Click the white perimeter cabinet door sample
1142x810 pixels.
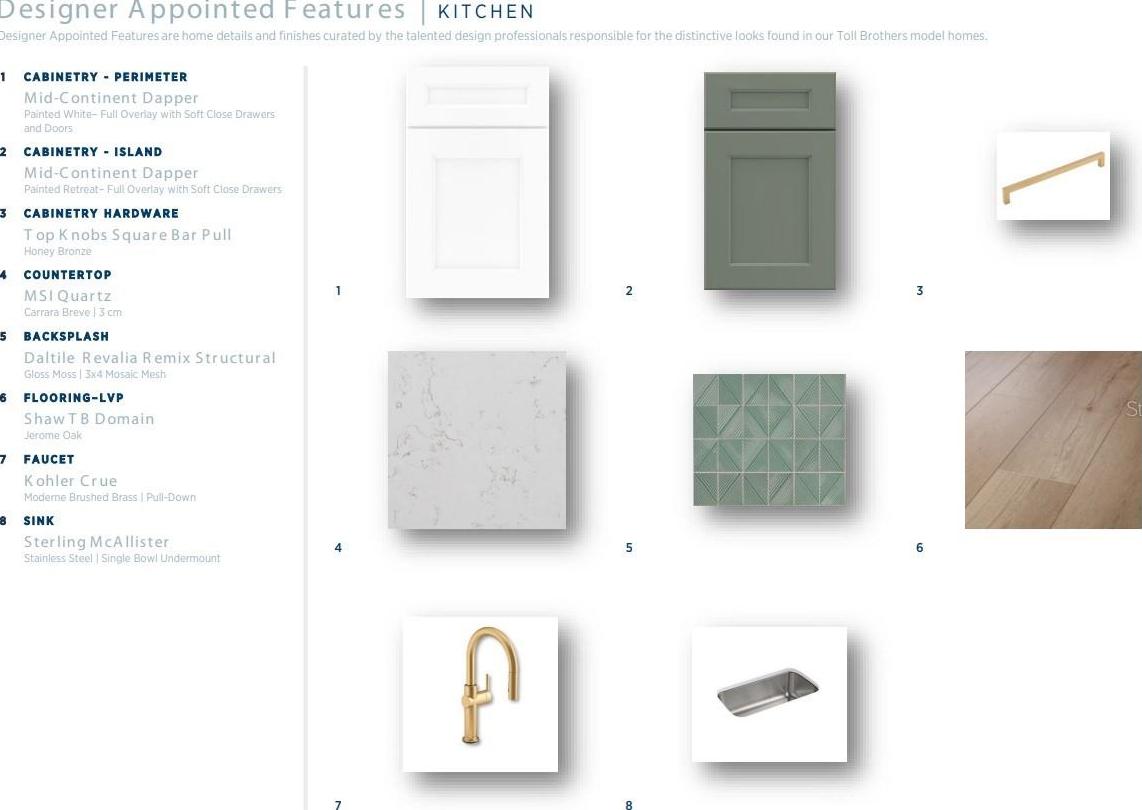[477, 182]
